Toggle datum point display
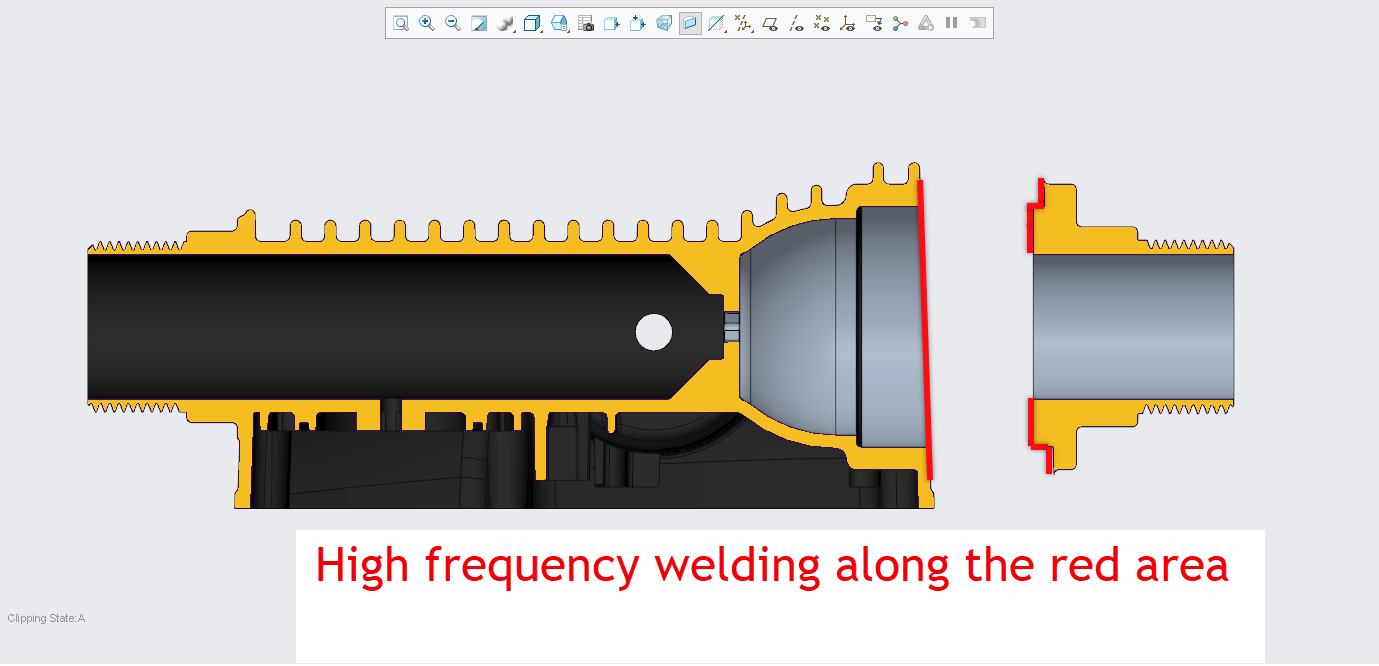1379x666 pixels. tap(822, 23)
